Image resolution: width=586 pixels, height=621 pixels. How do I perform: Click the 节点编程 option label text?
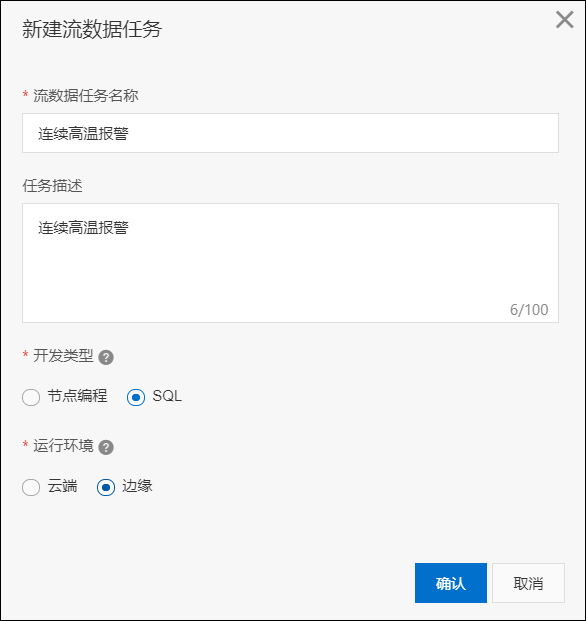(77, 396)
